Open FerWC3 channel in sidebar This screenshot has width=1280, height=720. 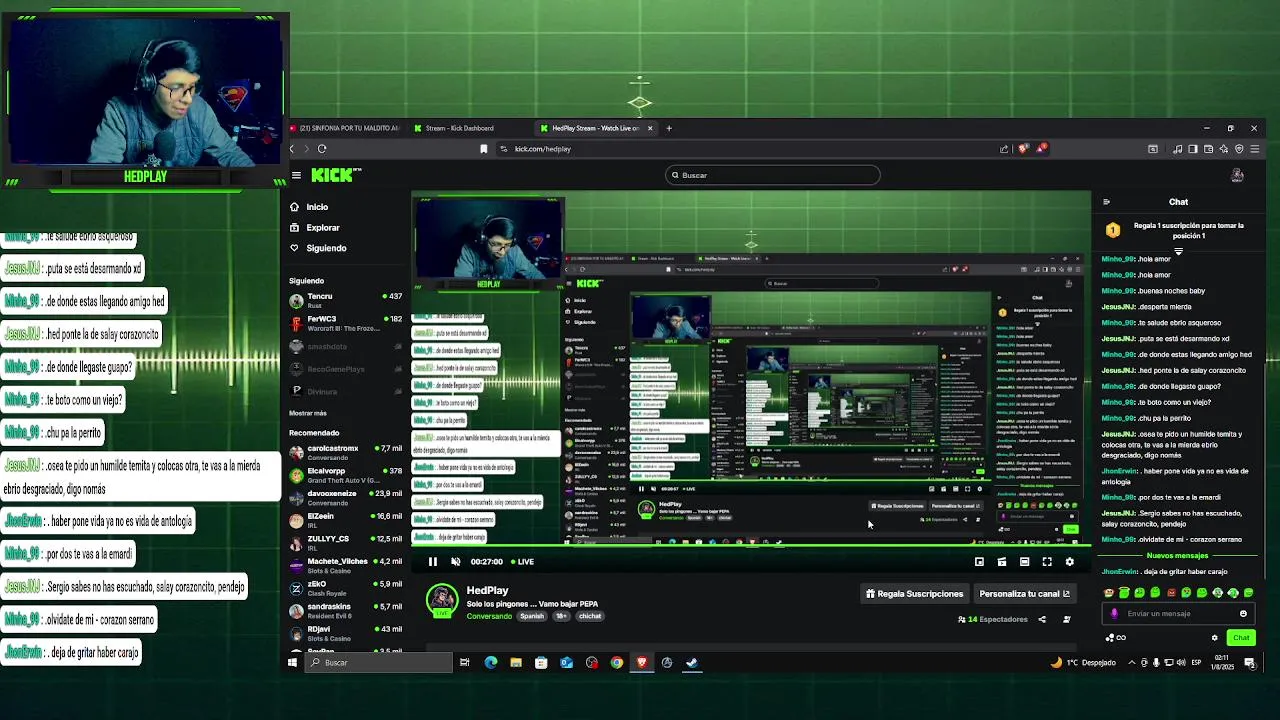tap(345, 323)
